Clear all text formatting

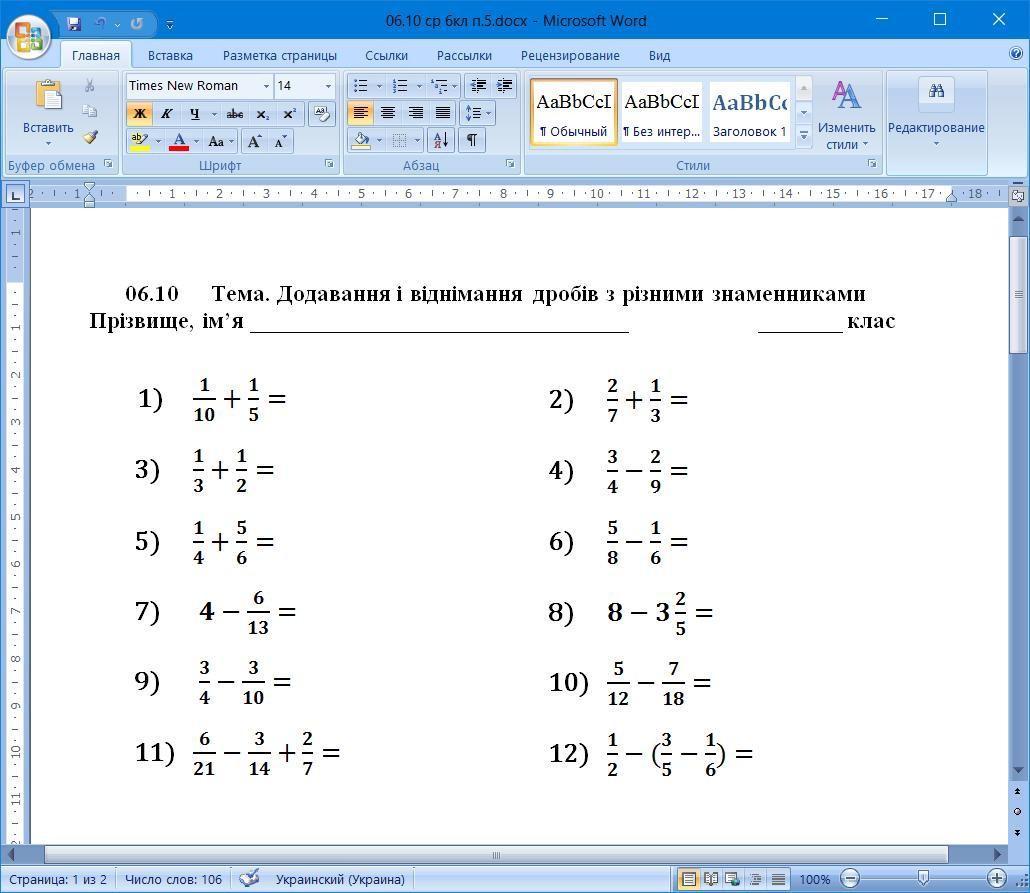[x=321, y=114]
